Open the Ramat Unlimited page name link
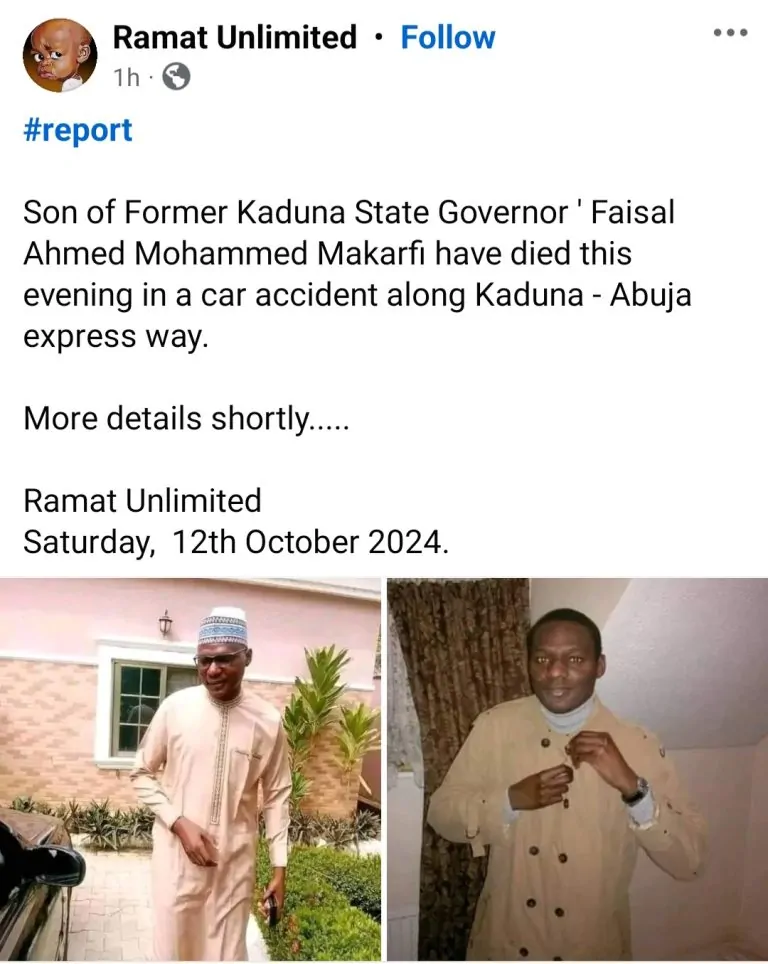 [x=234, y=38]
